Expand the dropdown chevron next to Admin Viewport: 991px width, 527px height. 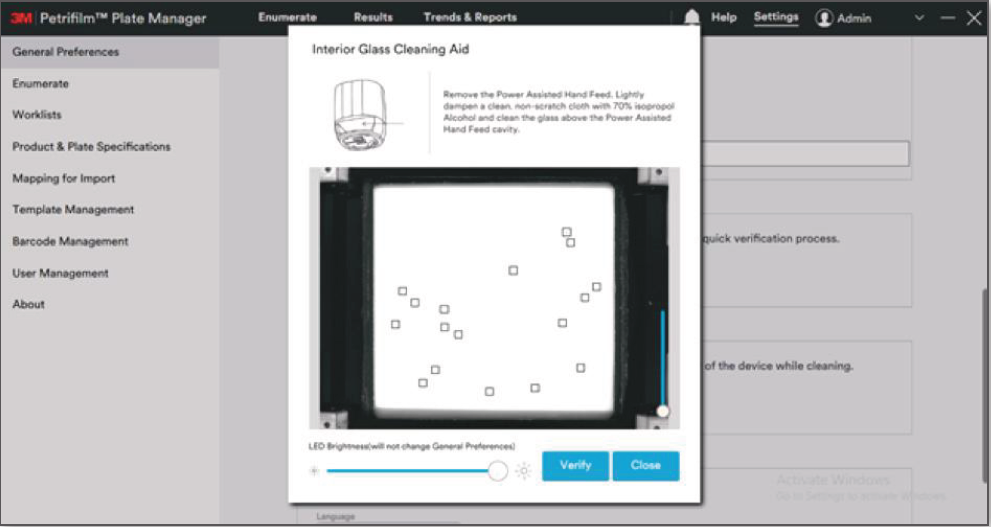[920, 18]
